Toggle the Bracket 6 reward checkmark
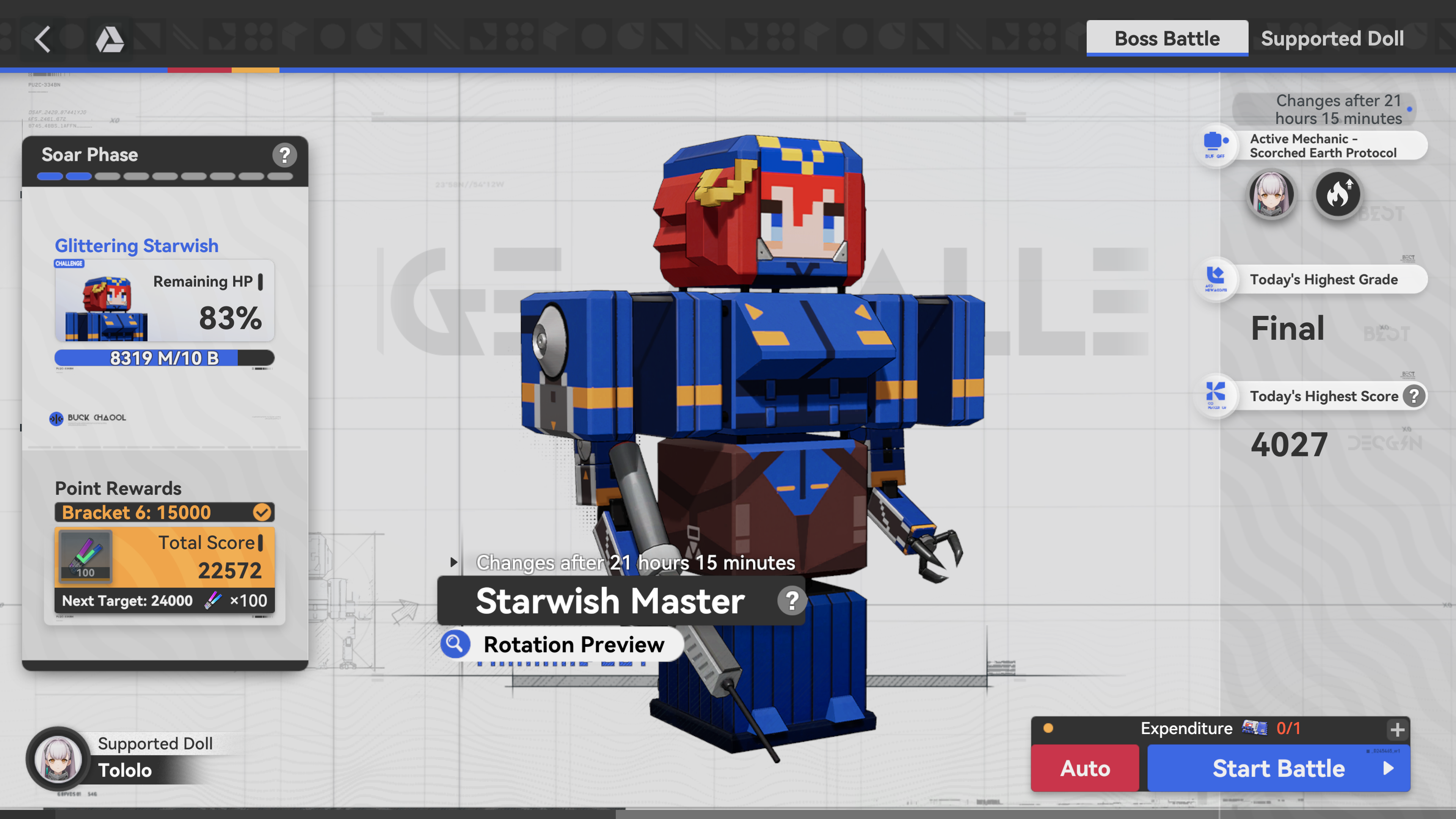 (262, 512)
